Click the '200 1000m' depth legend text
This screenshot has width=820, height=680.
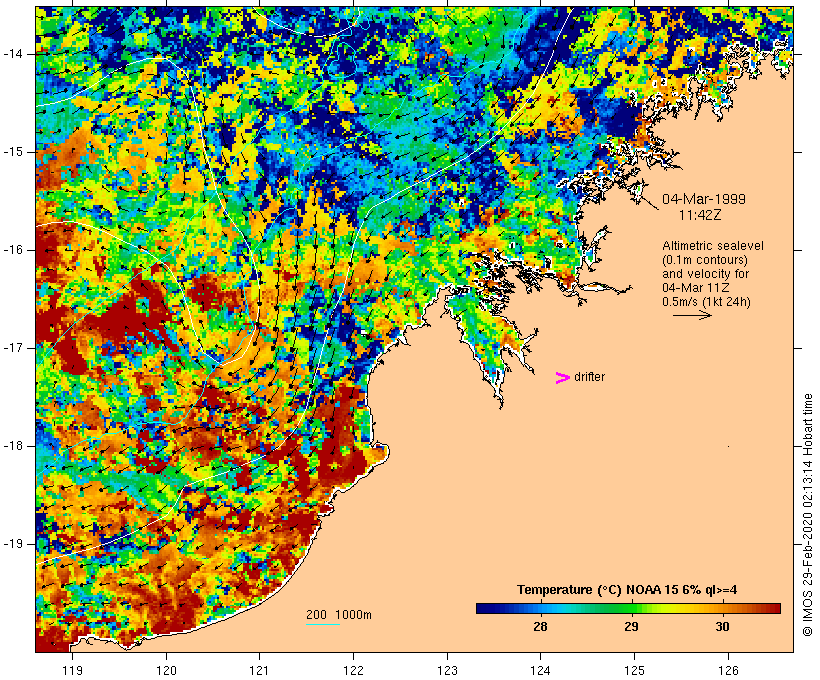pyautogui.click(x=339, y=615)
